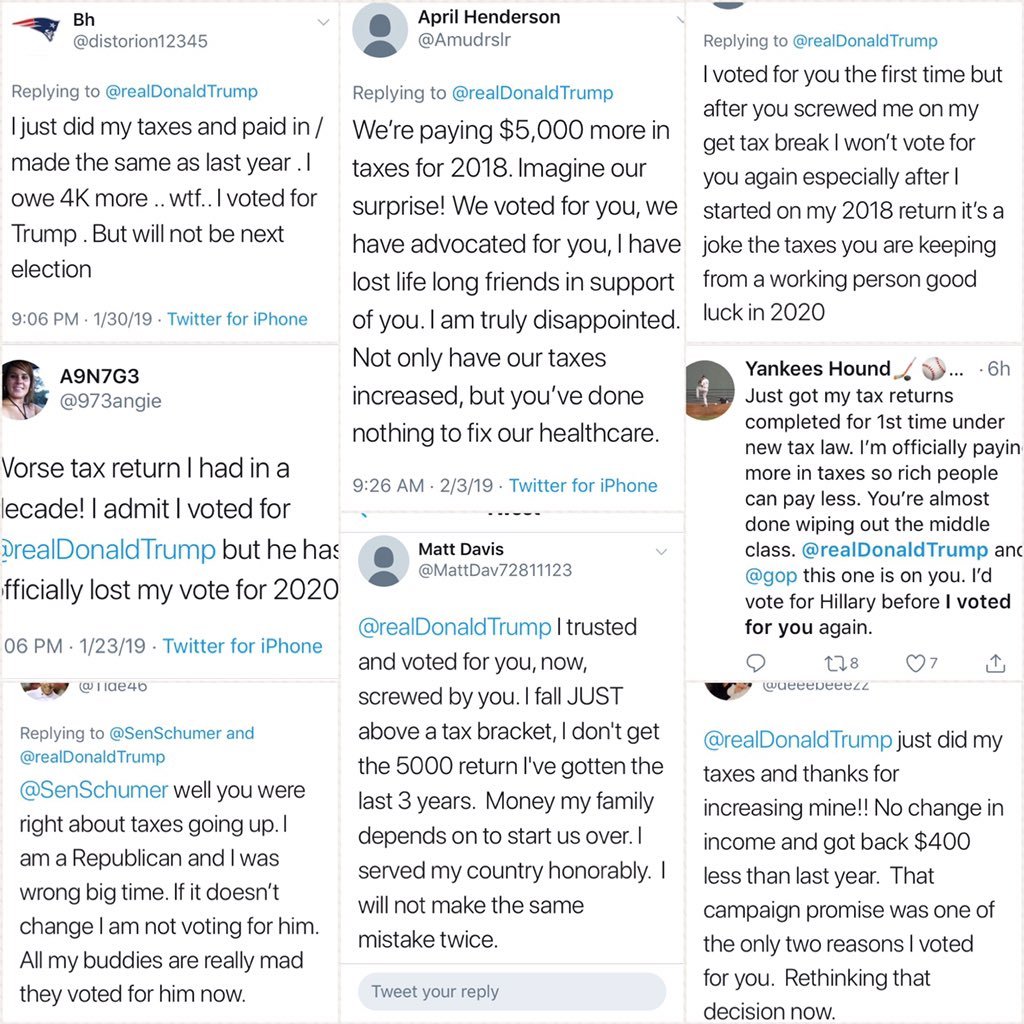Click the share upload icon on Yankees Hound tweet
This screenshot has width=1024, height=1024.
pyautogui.click(x=995, y=663)
